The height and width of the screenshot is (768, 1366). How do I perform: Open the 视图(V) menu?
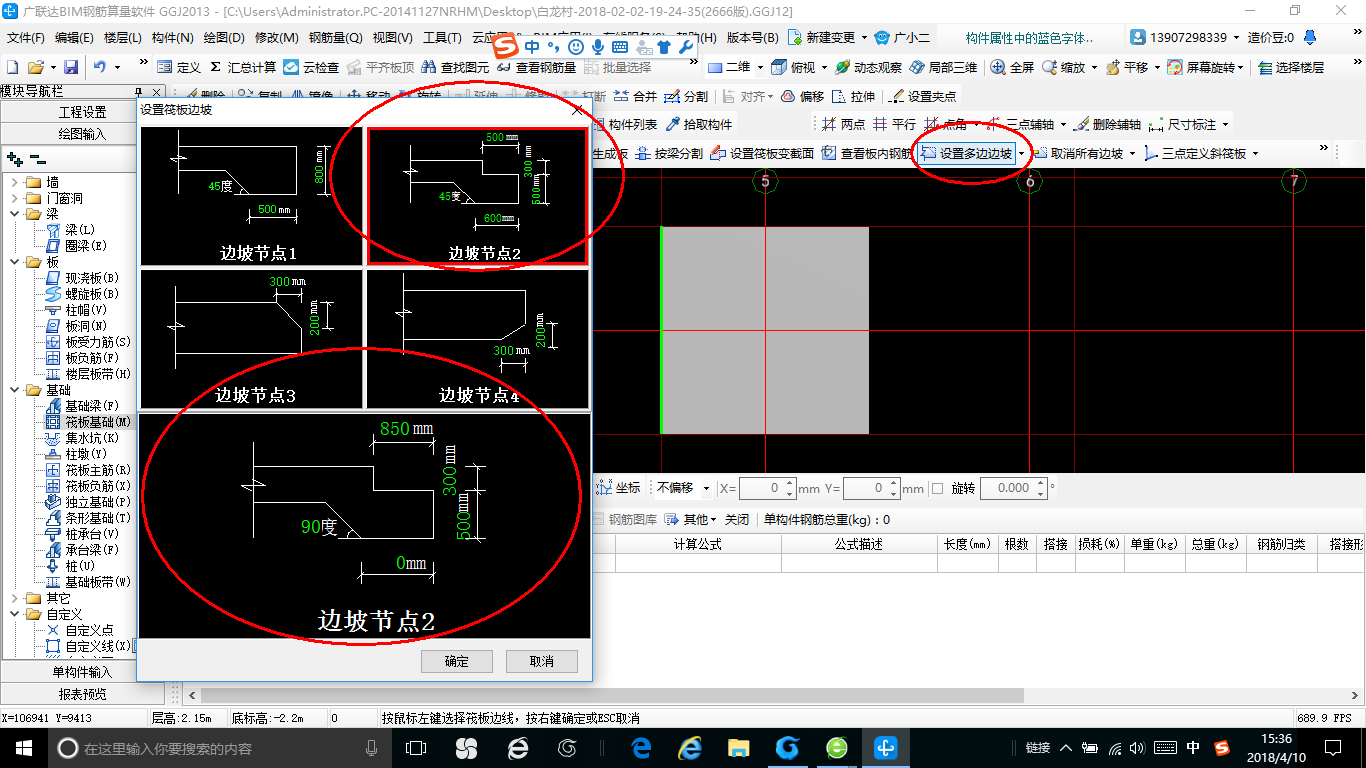tap(392, 38)
